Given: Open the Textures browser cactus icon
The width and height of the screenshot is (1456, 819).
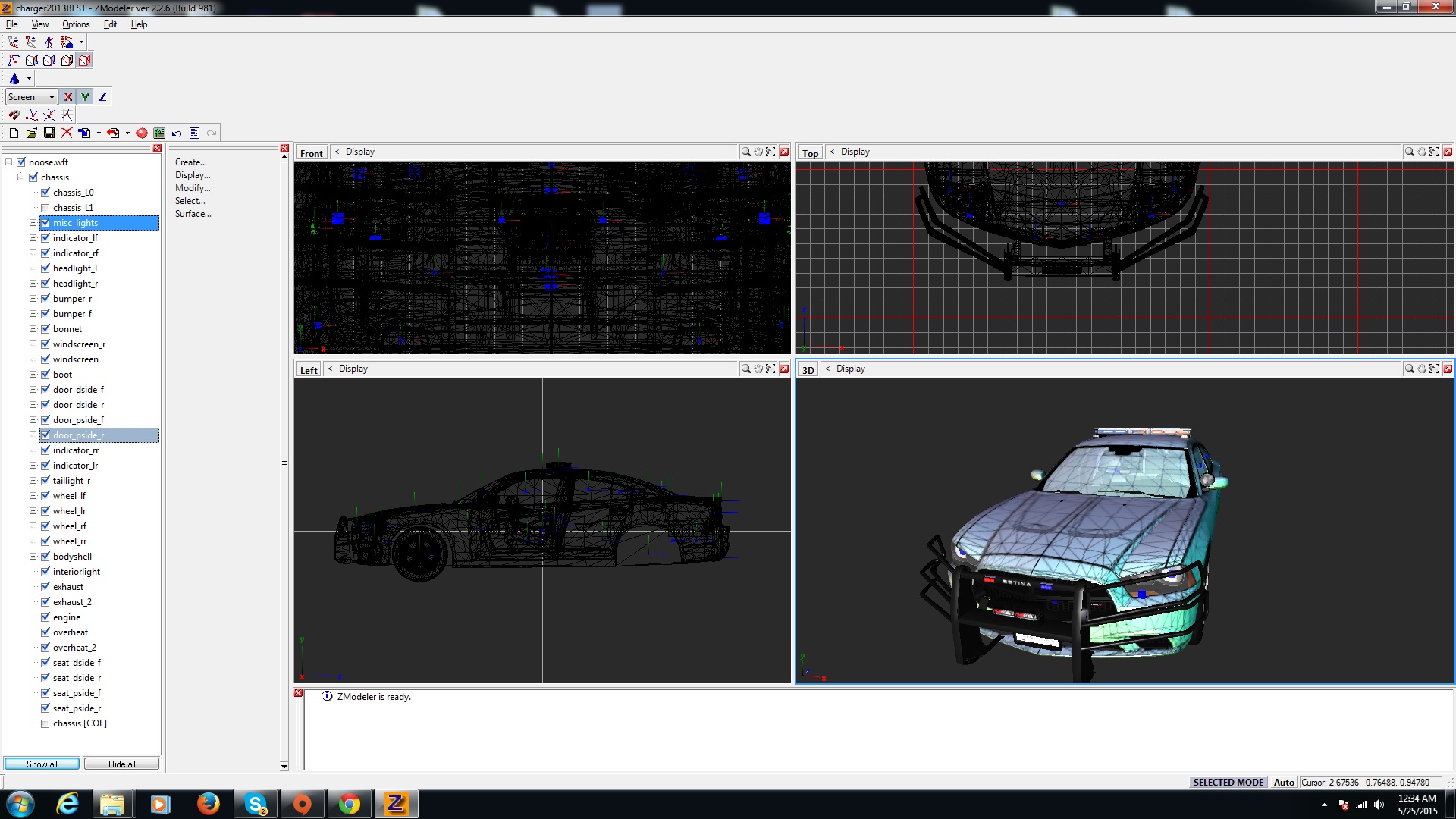Looking at the screenshot, I should [159, 133].
